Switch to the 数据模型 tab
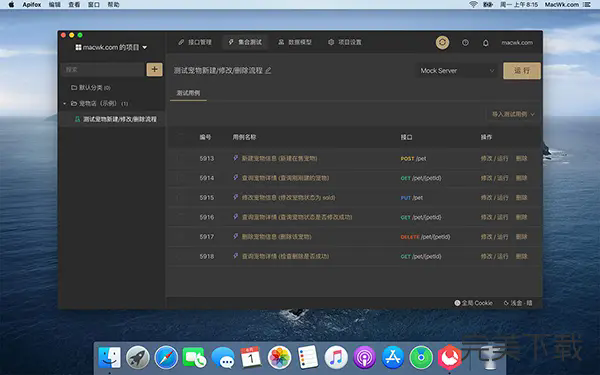 pyautogui.click(x=295, y=42)
